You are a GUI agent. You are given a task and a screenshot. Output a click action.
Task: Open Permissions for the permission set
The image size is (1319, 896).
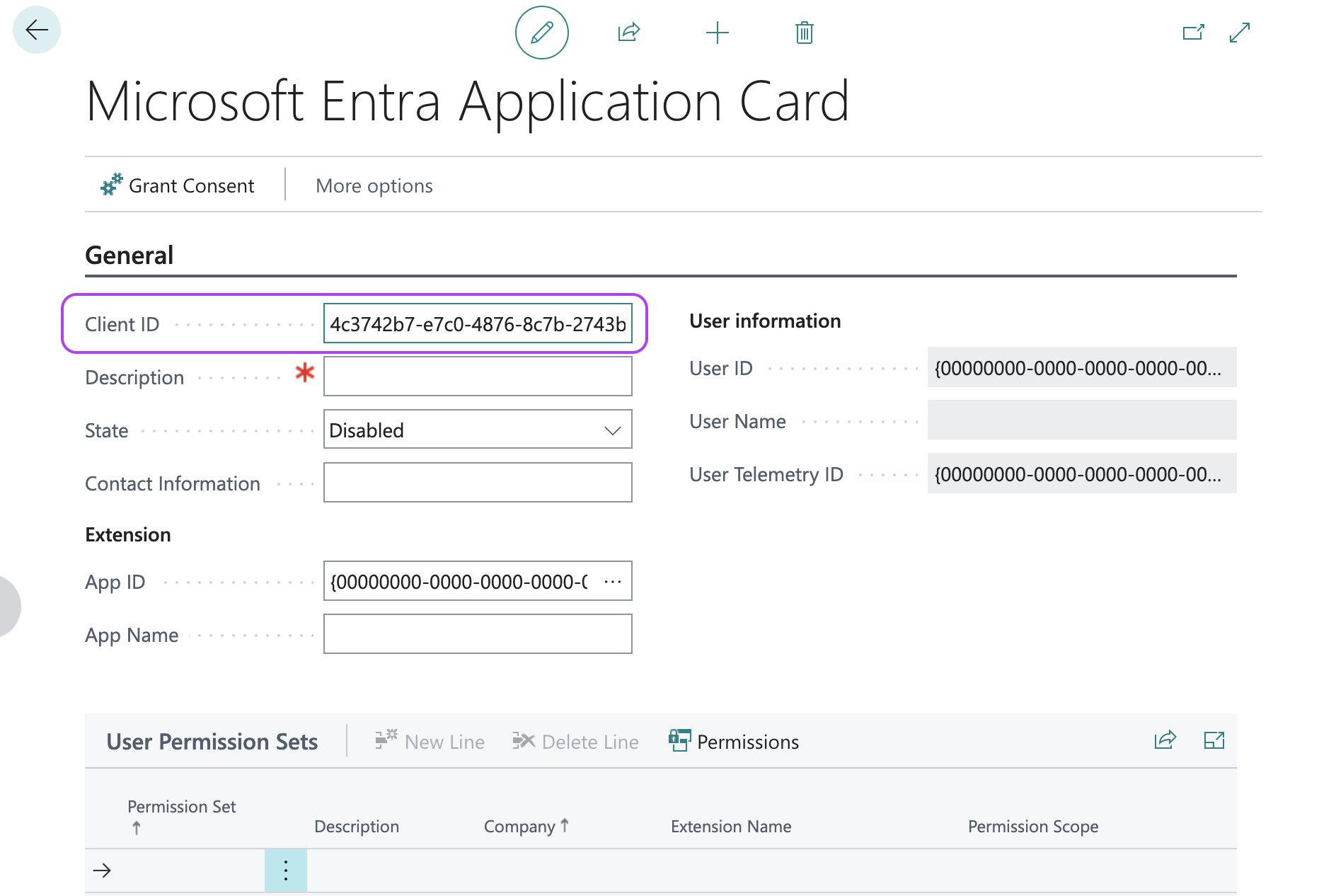(x=734, y=741)
